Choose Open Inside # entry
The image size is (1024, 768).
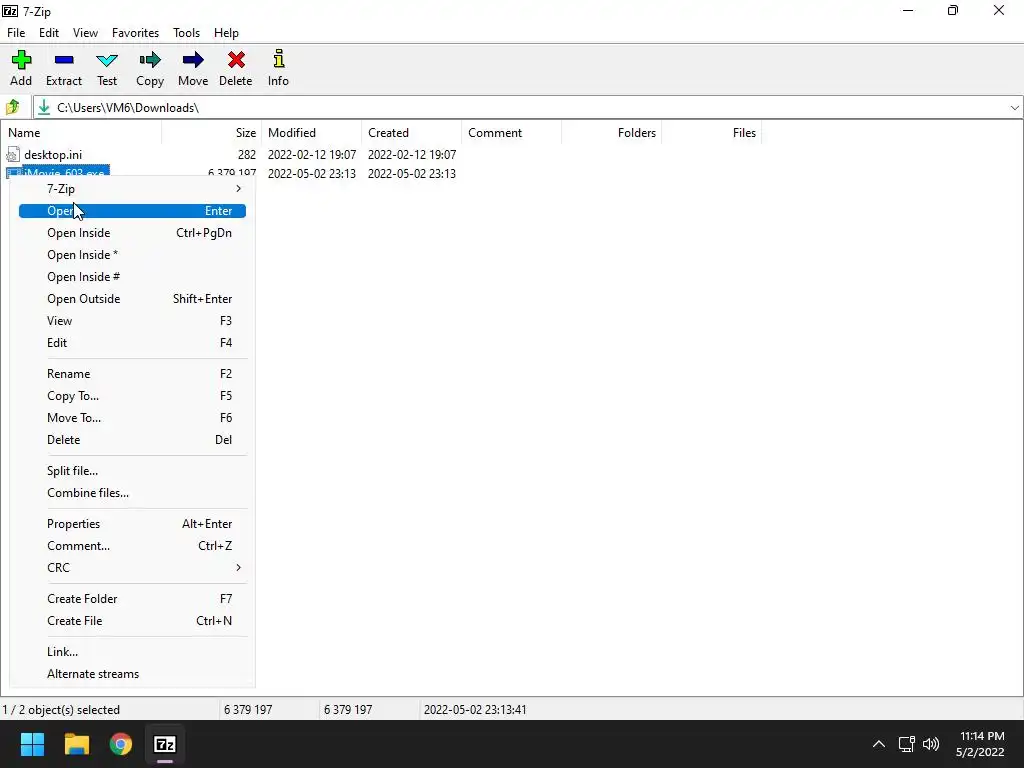(x=133, y=277)
